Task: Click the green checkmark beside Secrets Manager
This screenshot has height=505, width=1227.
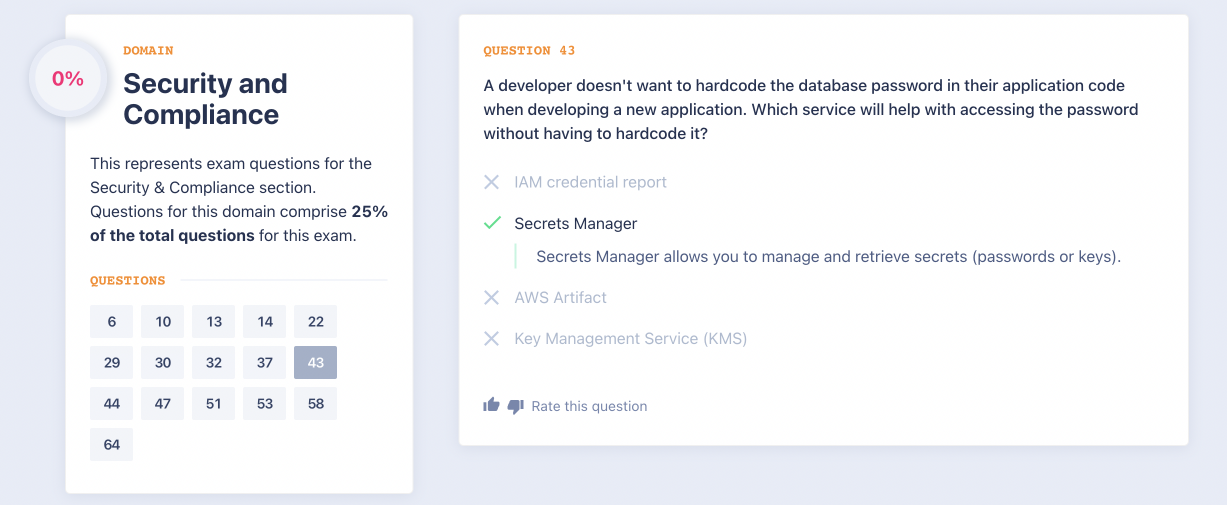Action: tap(491, 223)
